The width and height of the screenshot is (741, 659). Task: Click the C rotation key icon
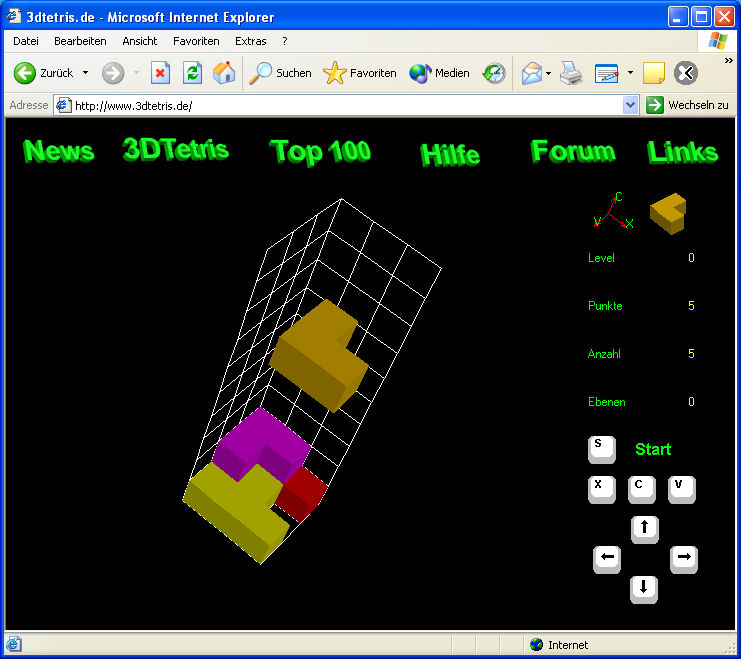[x=642, y=490]
